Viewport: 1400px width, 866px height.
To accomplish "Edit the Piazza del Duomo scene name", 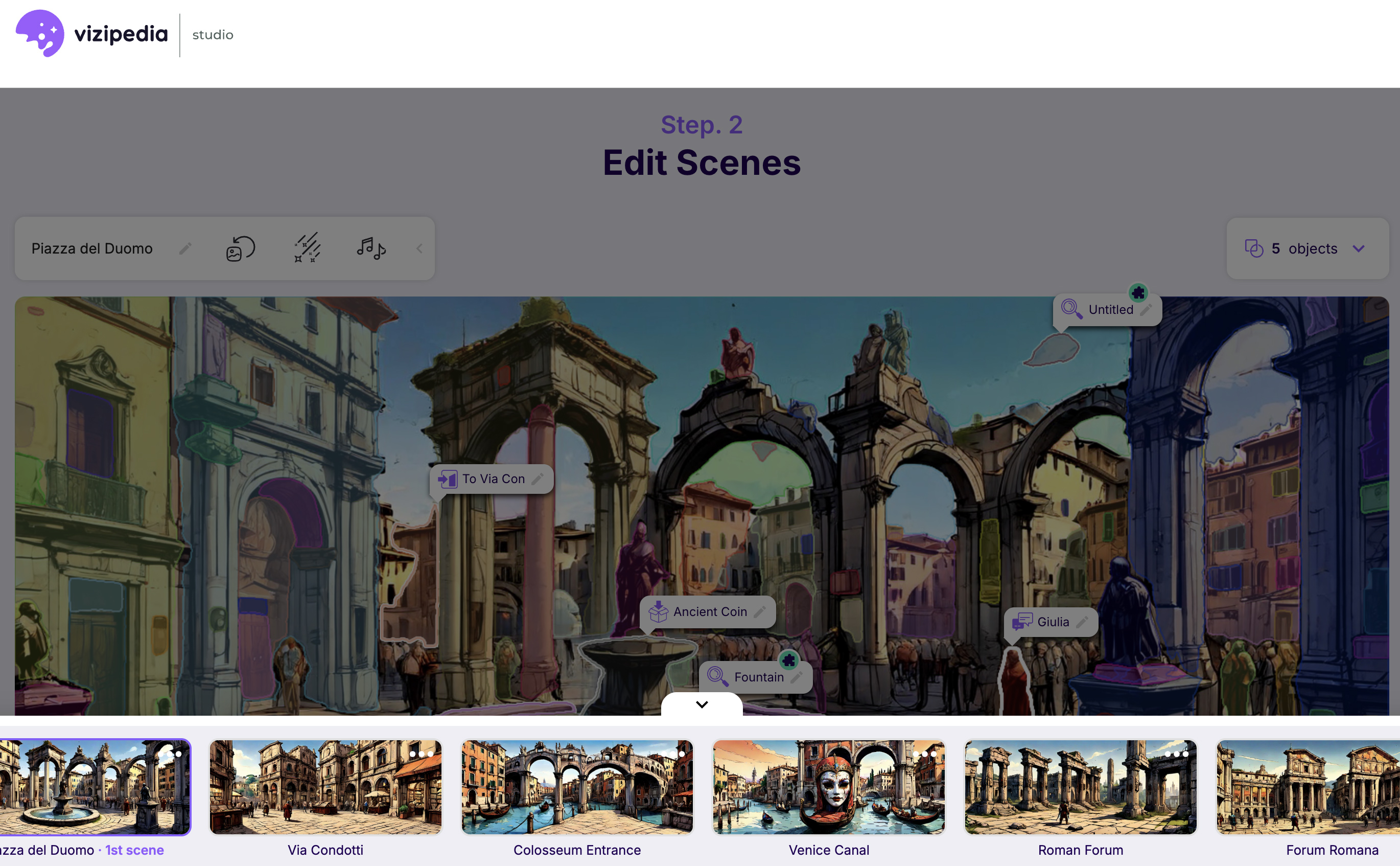I will coord(185,248).
